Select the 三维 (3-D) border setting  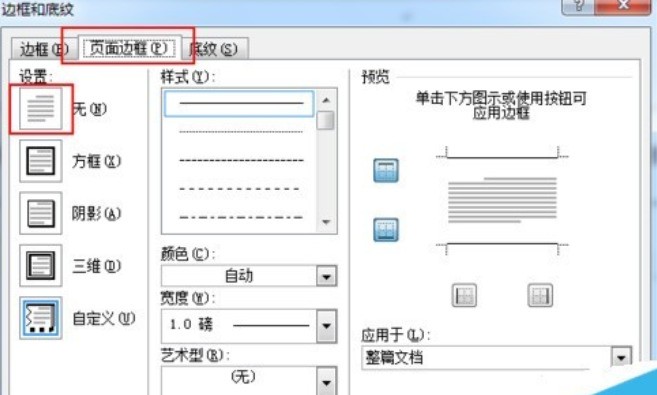tap(41, 266)
